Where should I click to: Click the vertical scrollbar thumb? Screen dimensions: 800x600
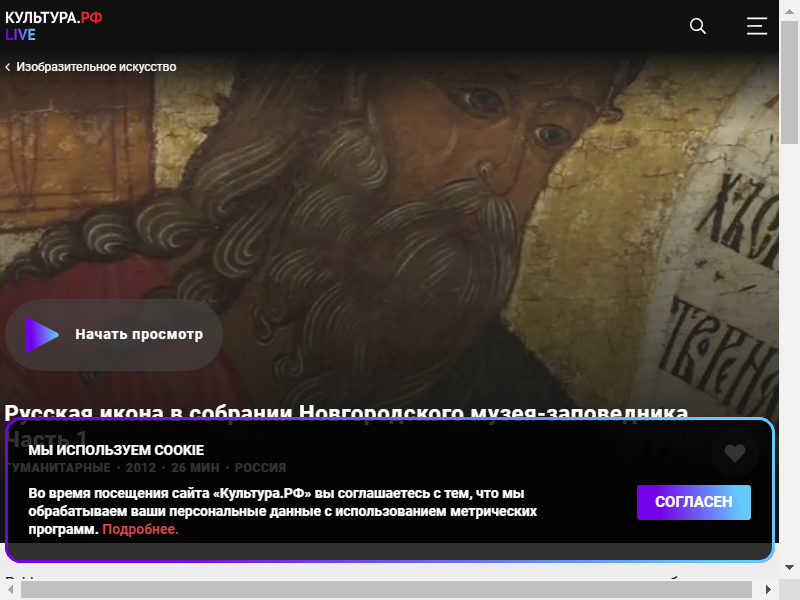click(x=789, y=83)
